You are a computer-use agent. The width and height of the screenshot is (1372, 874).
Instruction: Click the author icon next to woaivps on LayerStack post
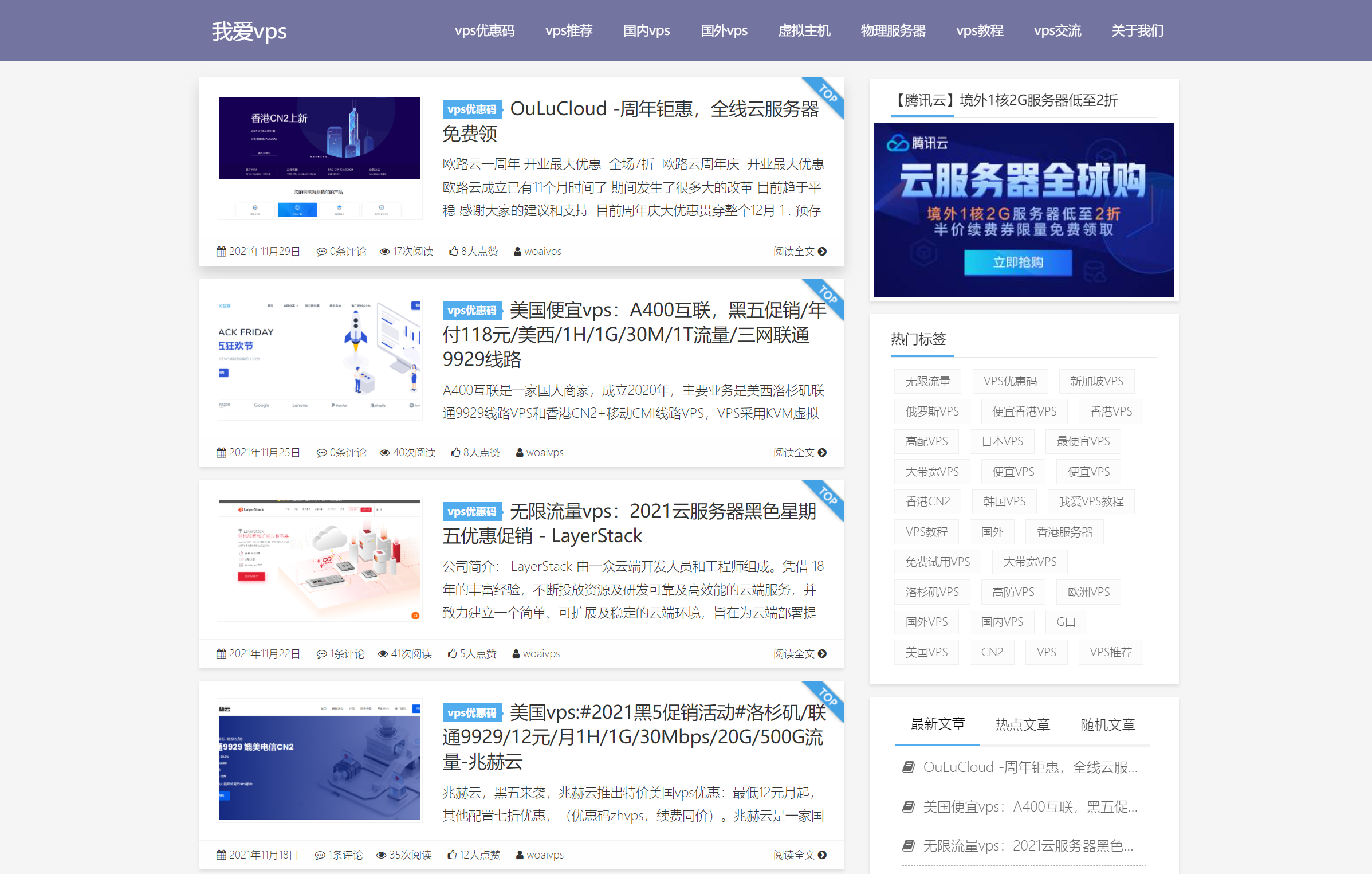tap(516, 653)
